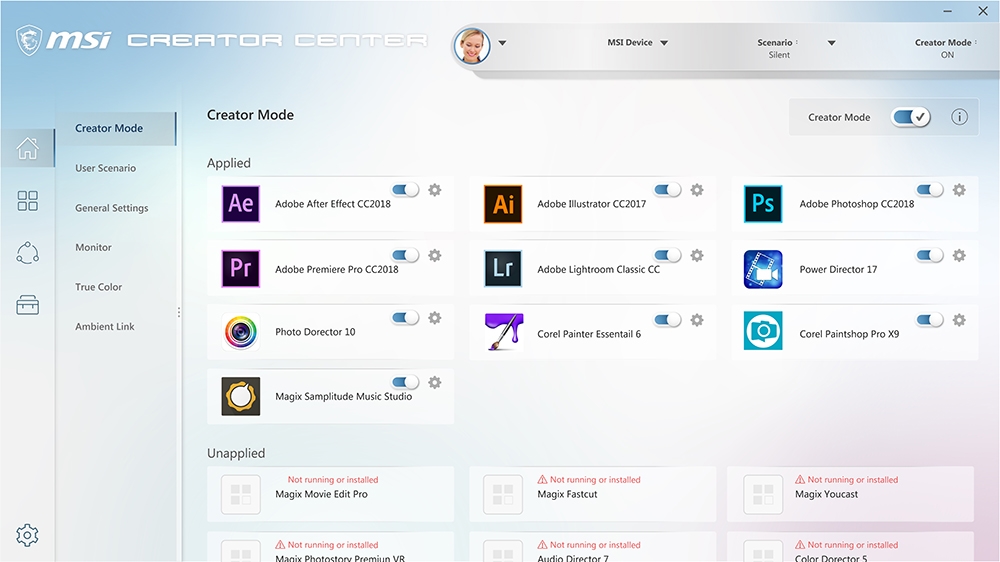Expand the user profile dropdown arrow
This screenshot has height=562, width=1000.
(502, 43)
